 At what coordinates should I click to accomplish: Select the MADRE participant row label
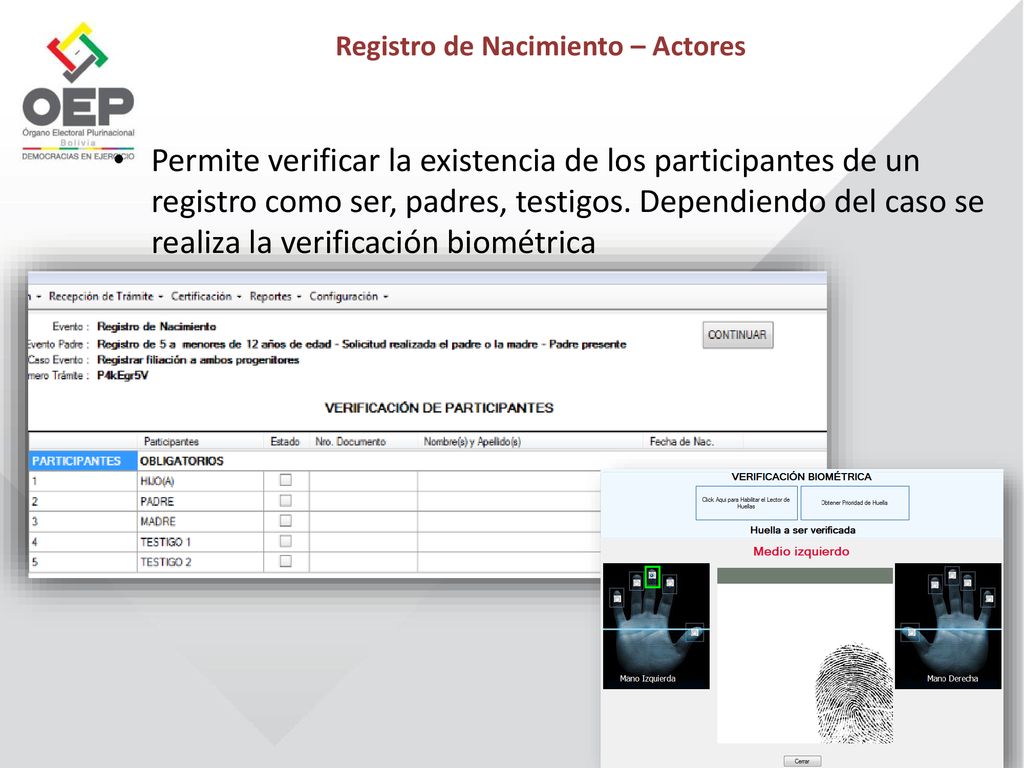pos(157,522)
